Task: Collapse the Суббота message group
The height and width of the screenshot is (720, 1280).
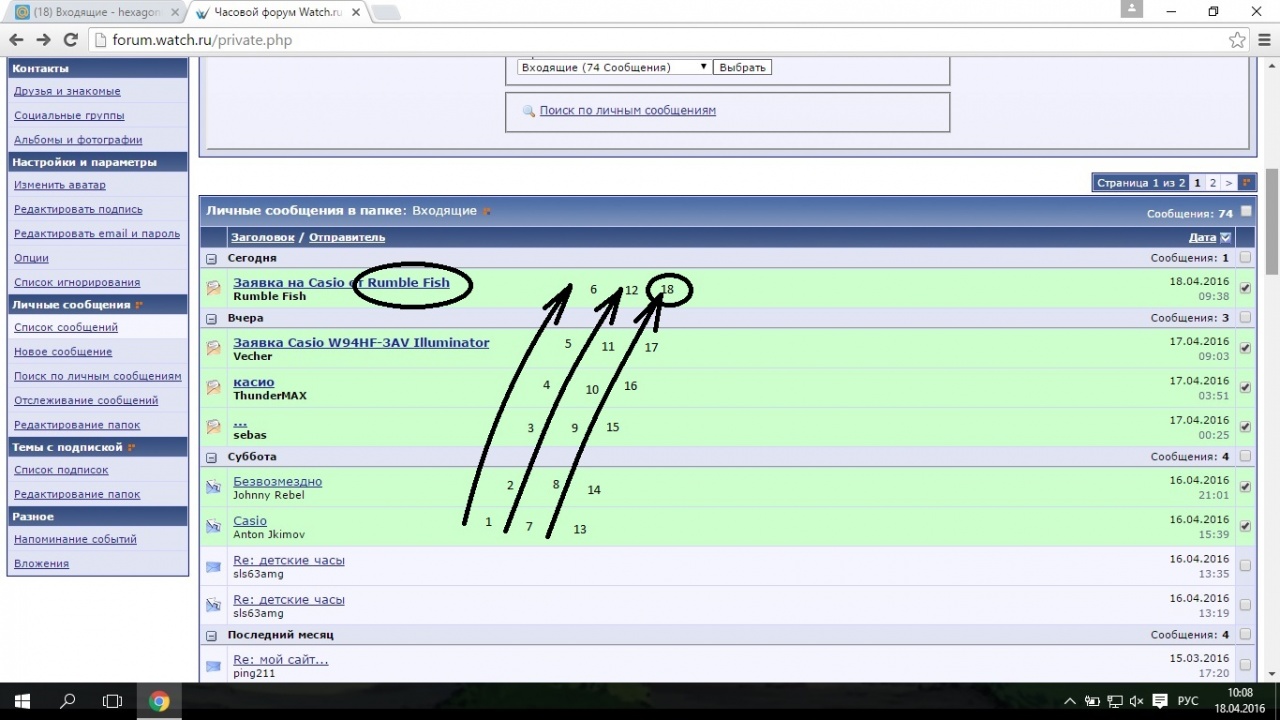Action: (x=211, y=457)
